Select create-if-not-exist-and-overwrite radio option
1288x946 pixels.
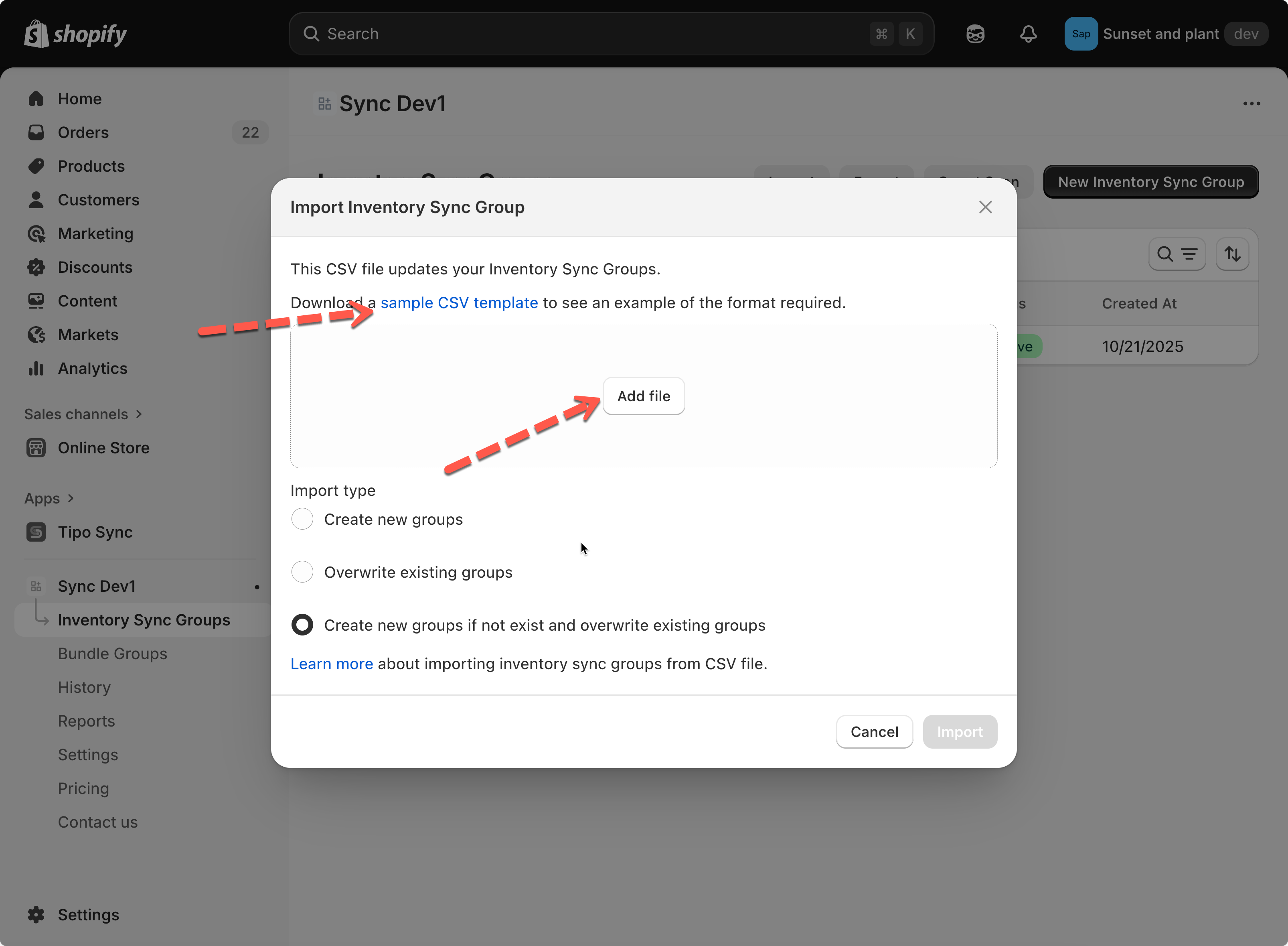302,625
